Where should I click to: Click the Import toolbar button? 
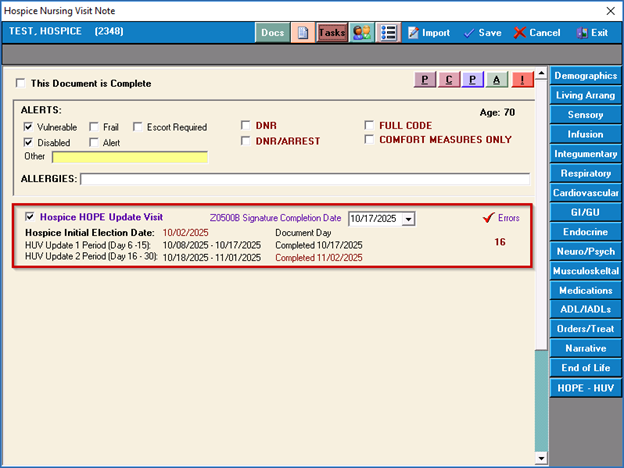(x=427, y=32)
